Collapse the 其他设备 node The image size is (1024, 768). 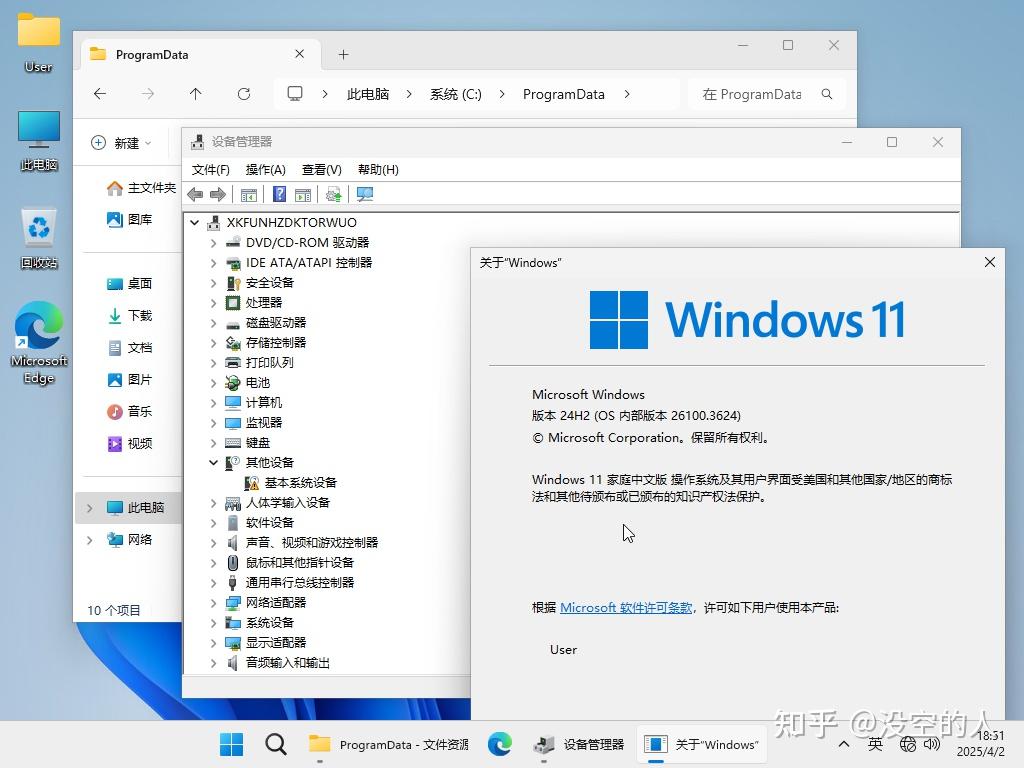coord(214,463)
